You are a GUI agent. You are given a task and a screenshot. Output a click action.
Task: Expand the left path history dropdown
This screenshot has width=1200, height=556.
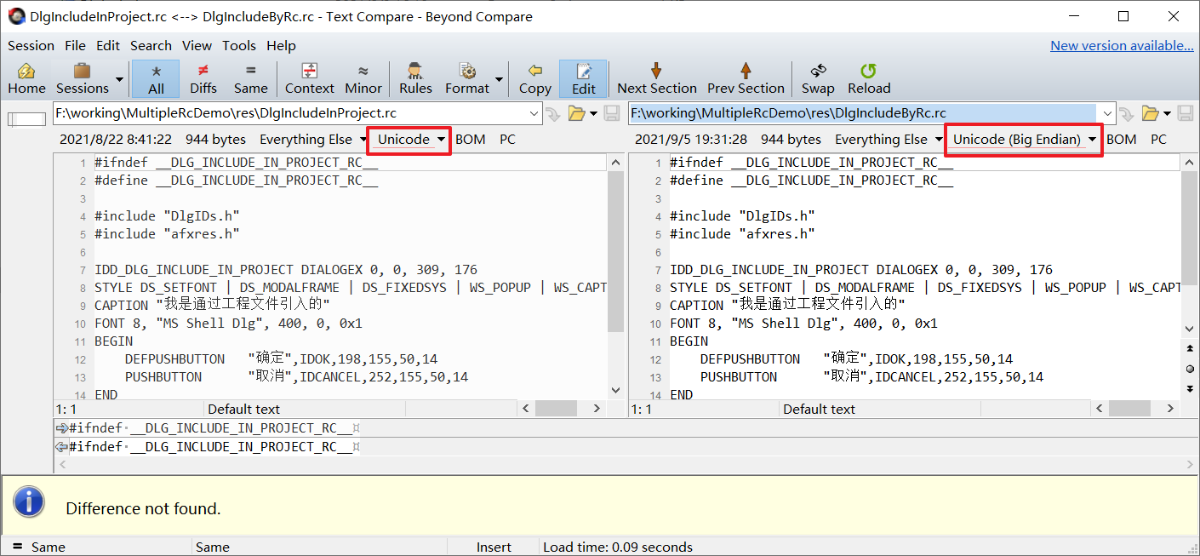(x=534, y=113)
